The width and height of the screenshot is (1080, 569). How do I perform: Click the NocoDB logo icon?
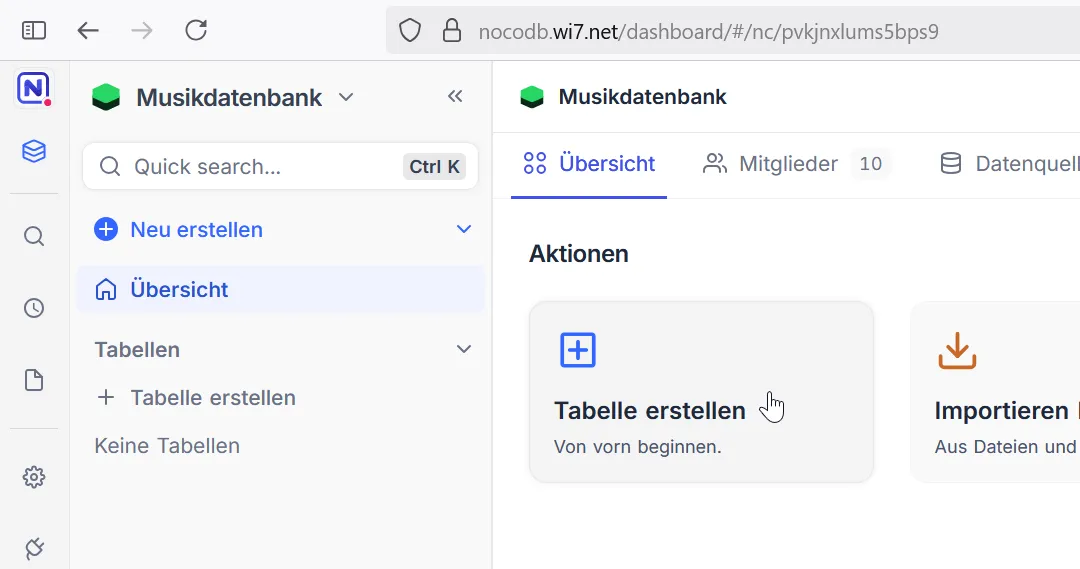click(x=33, y=89)
